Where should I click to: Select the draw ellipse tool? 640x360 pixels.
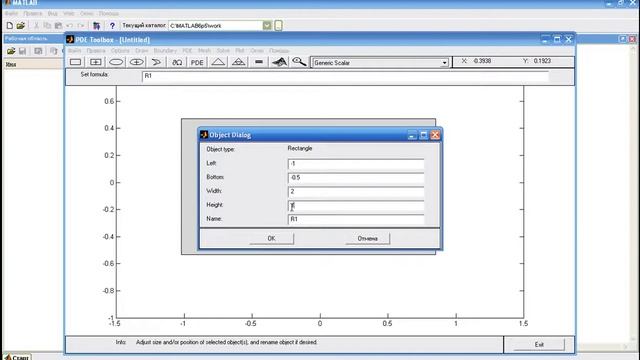(x=116, y=62)
